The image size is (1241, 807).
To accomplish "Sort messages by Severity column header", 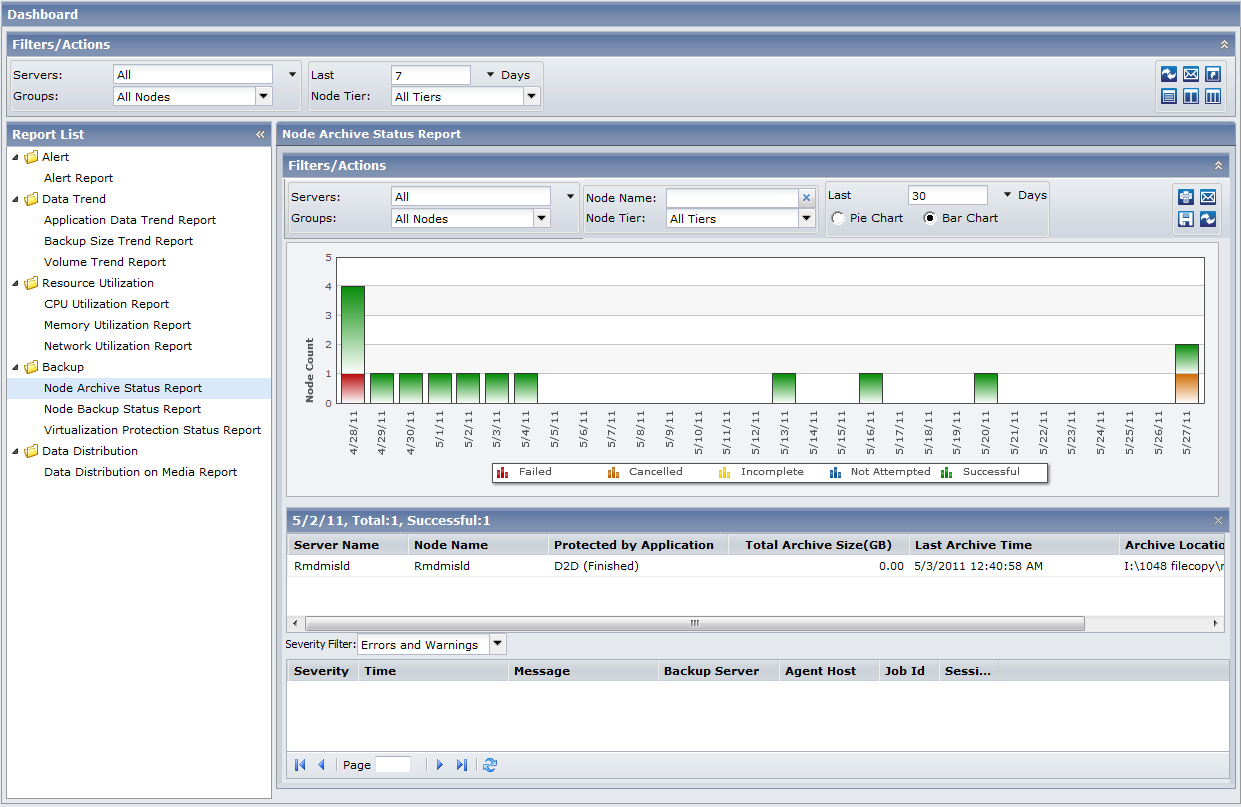I will pos(322,671).
